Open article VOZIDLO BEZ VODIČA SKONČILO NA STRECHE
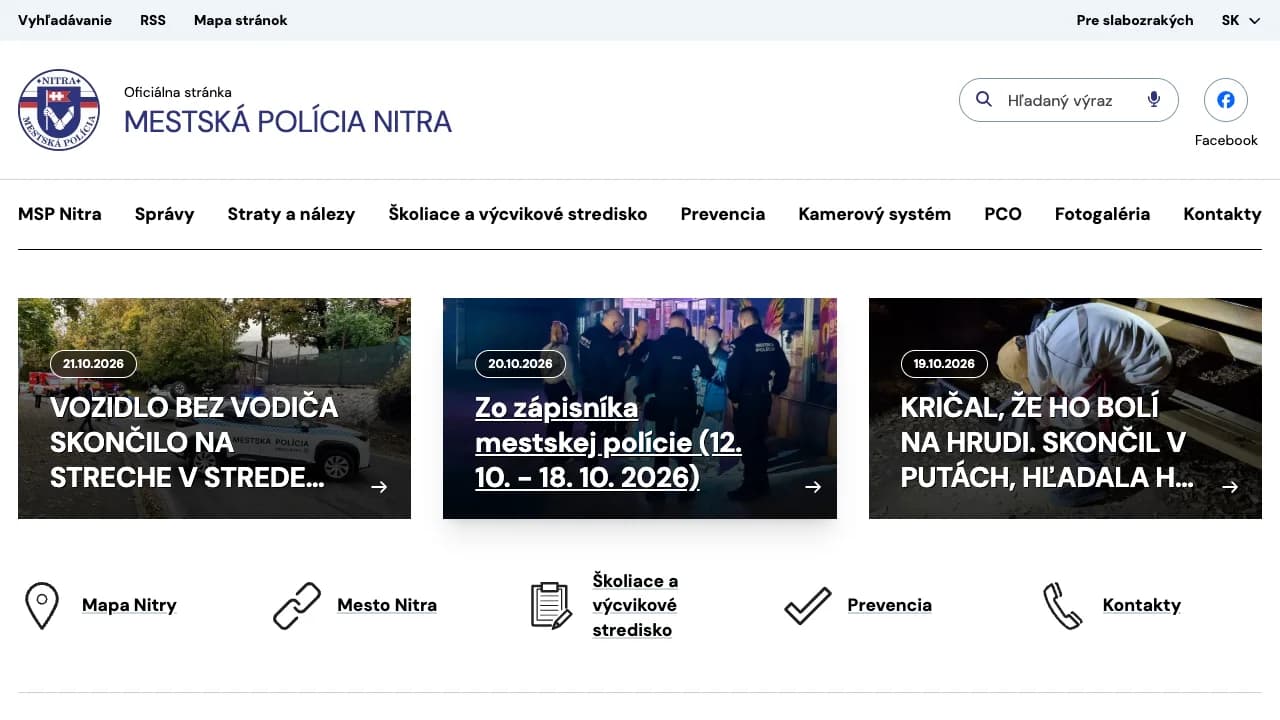The image size is (1280, 720). coord(194,442)
